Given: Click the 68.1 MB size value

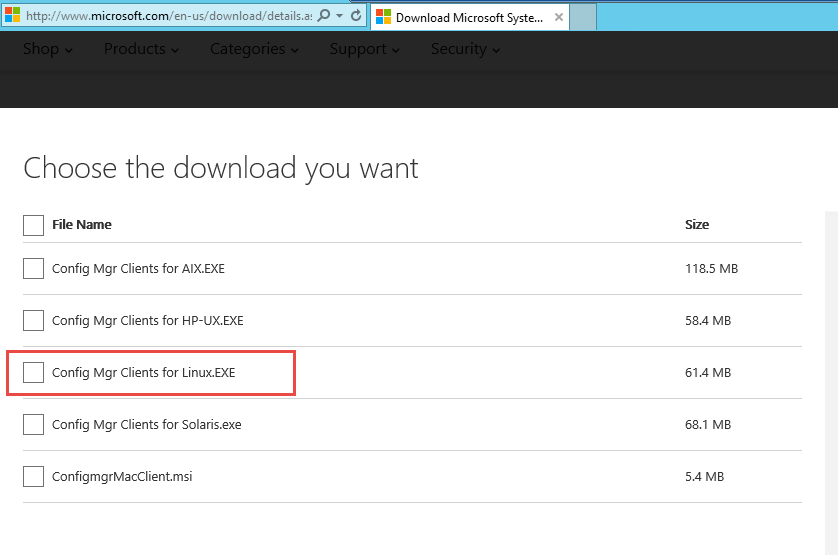Looking at the screenshot, I should [x=708, y=424].
